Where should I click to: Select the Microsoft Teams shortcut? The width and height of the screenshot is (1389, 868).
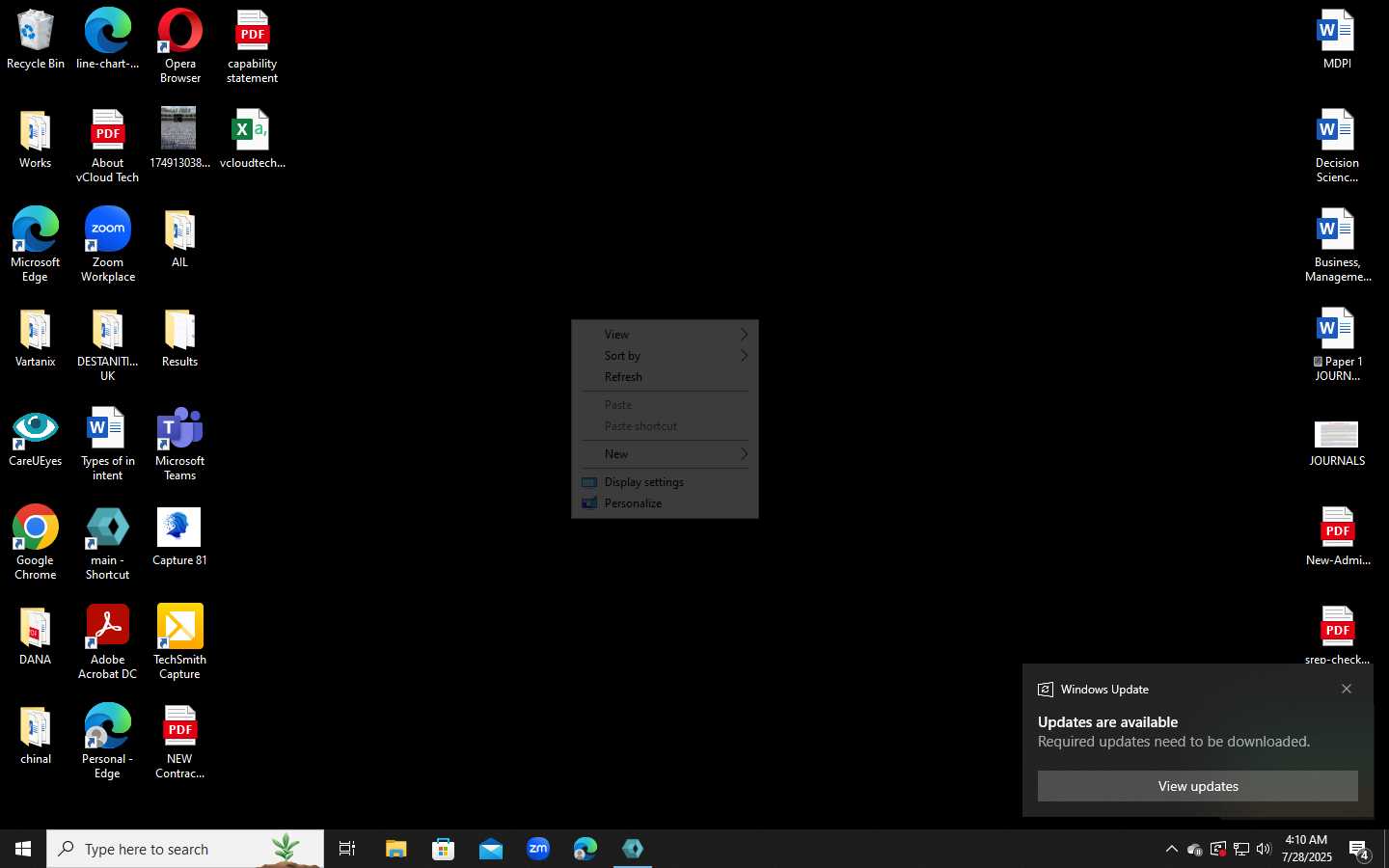click(179, 445)
